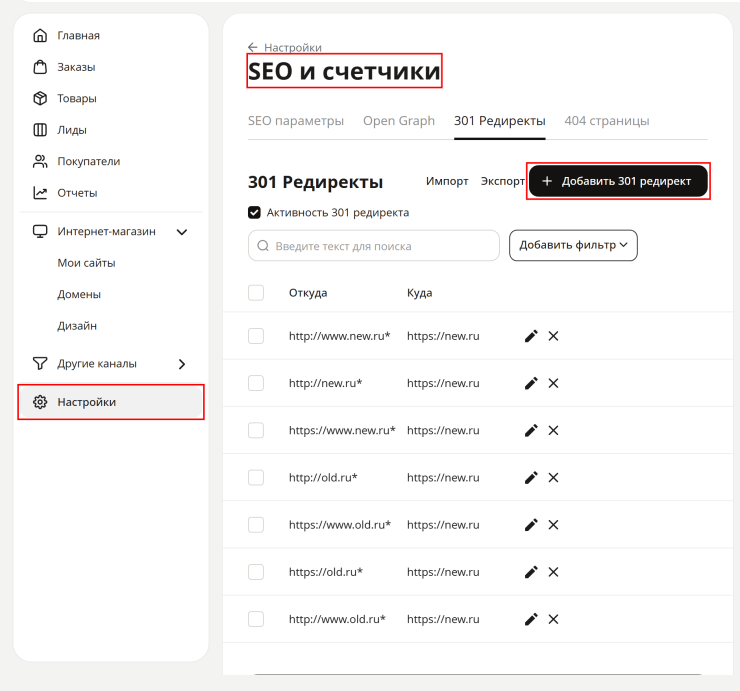The image size is (740, 691).
Task: Click the Откуда column header
Action: [x=308, y=293]
